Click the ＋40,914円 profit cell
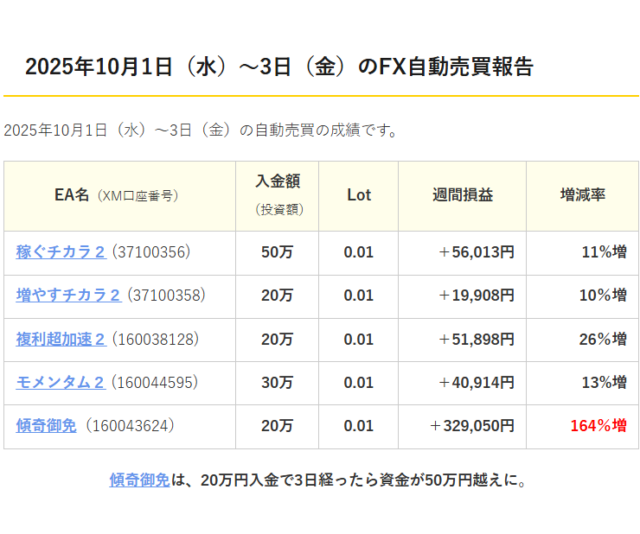 tap(476, 382)
